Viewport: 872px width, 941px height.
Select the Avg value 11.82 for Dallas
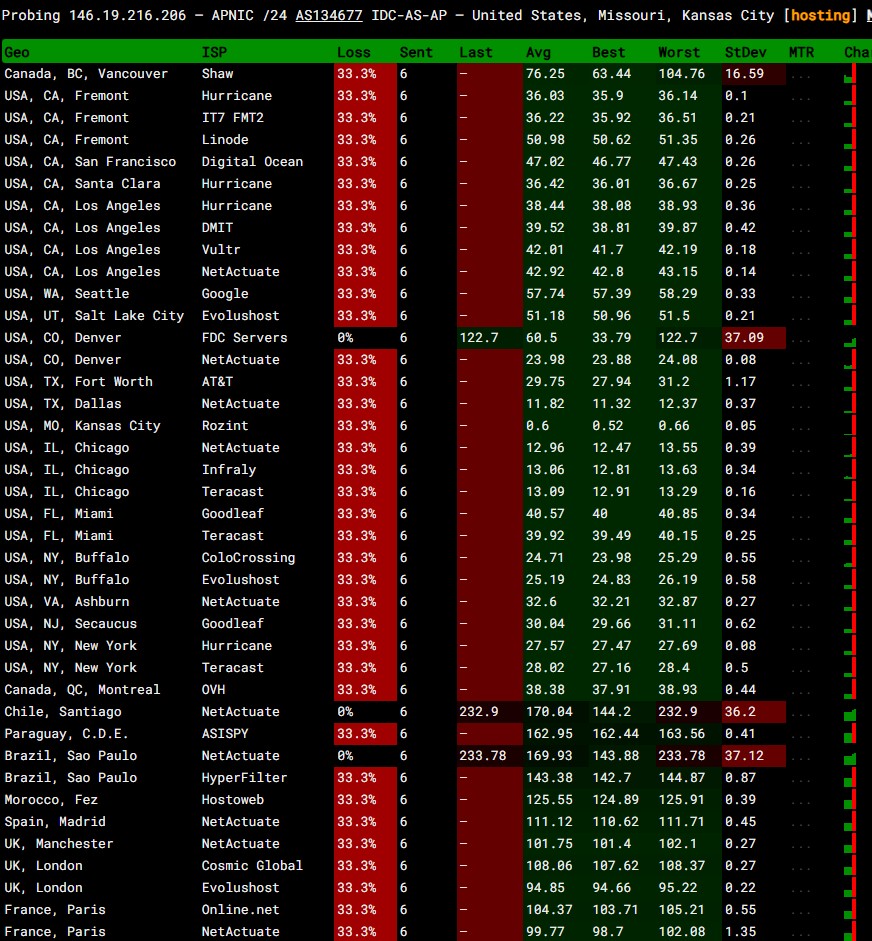point(545,403)
